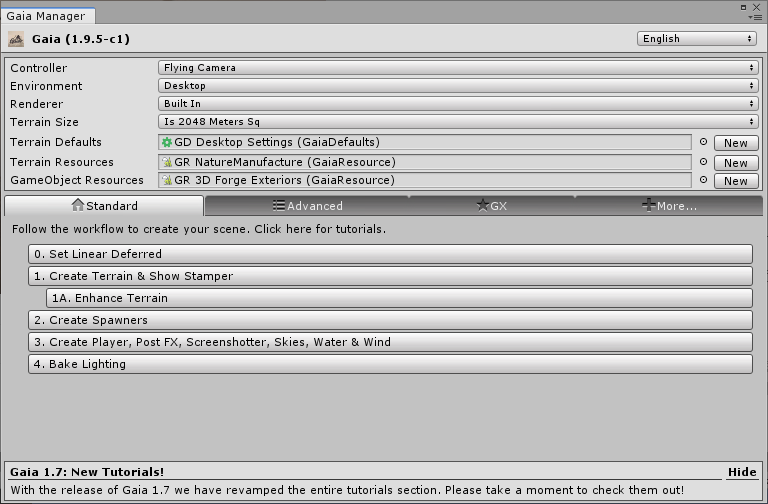Open the Environment Desktop dropdown
The width and height of the screenshot is (768, 504).
(x=458, y=86)
